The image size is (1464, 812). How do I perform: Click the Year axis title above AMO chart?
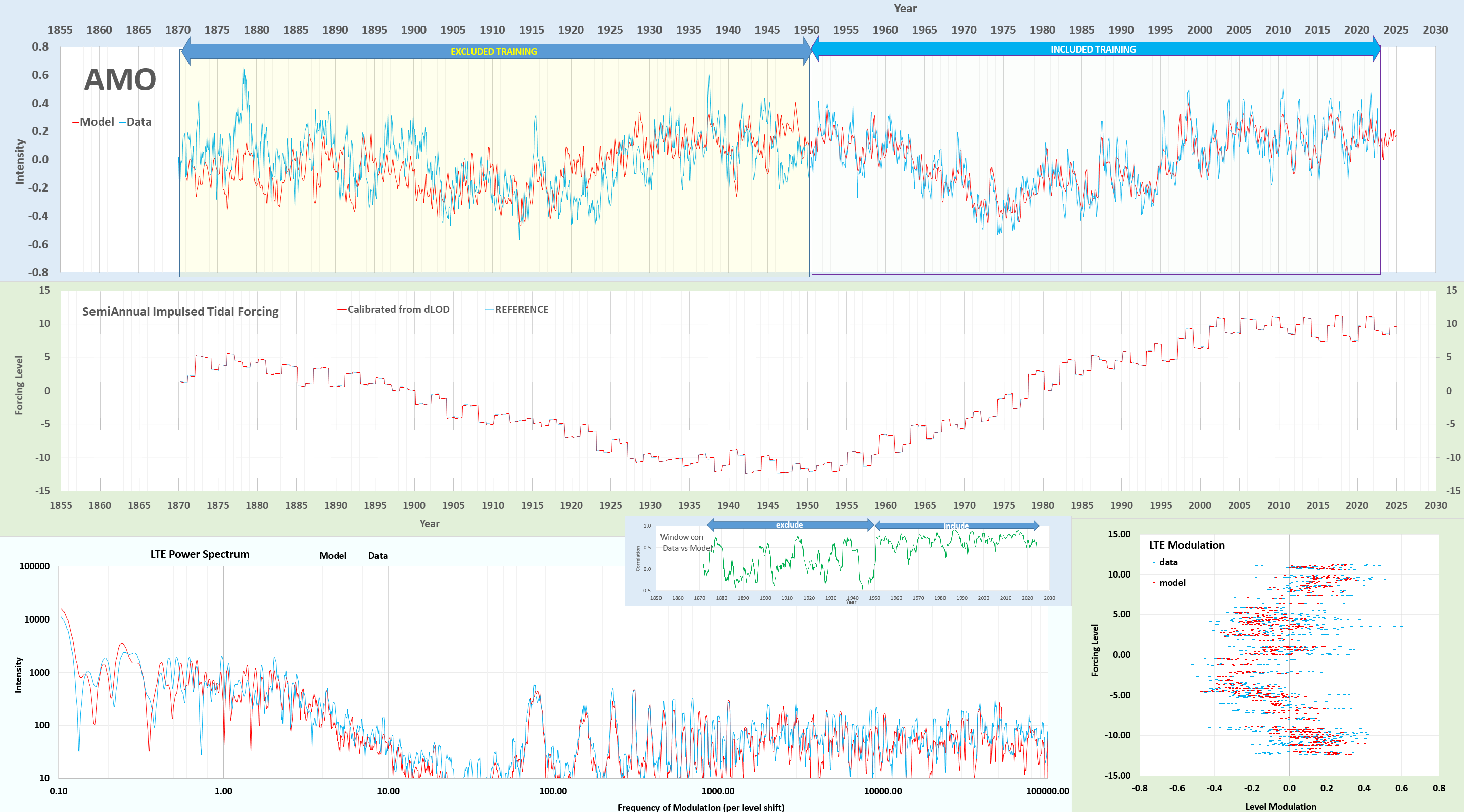(905, 8)
